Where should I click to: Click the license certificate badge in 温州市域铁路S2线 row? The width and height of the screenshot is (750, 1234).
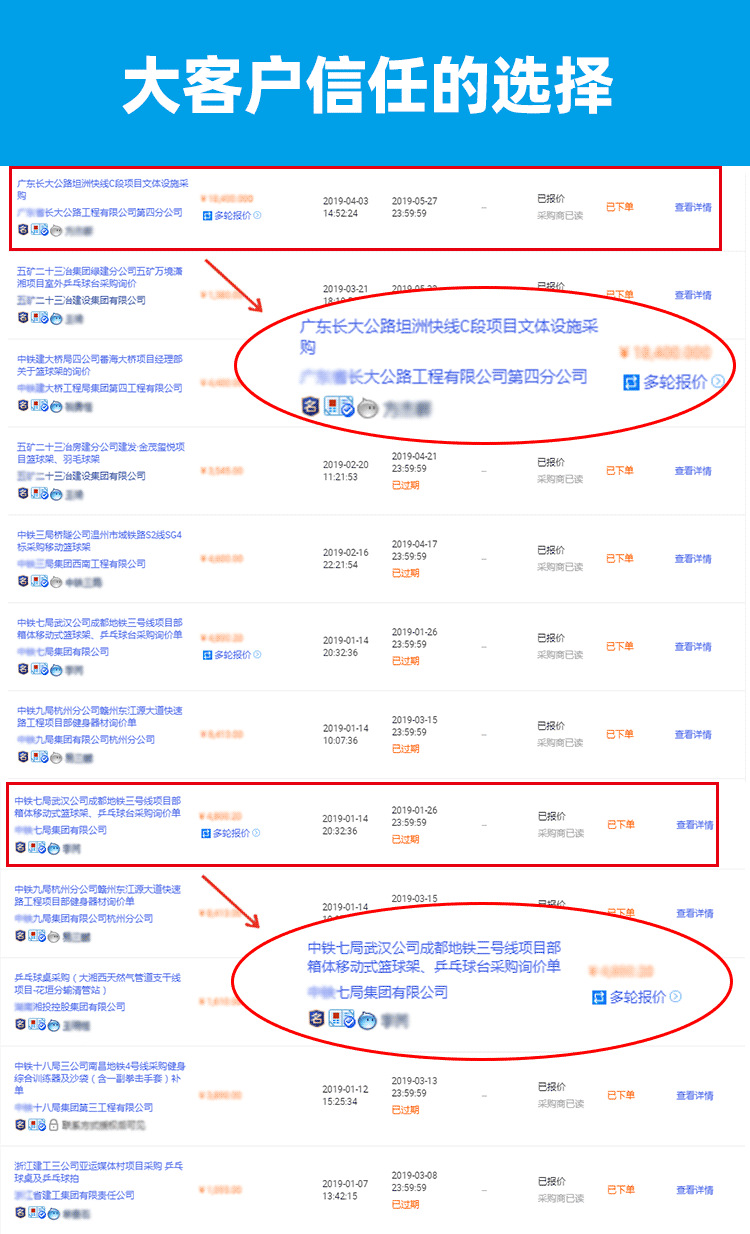40,581
